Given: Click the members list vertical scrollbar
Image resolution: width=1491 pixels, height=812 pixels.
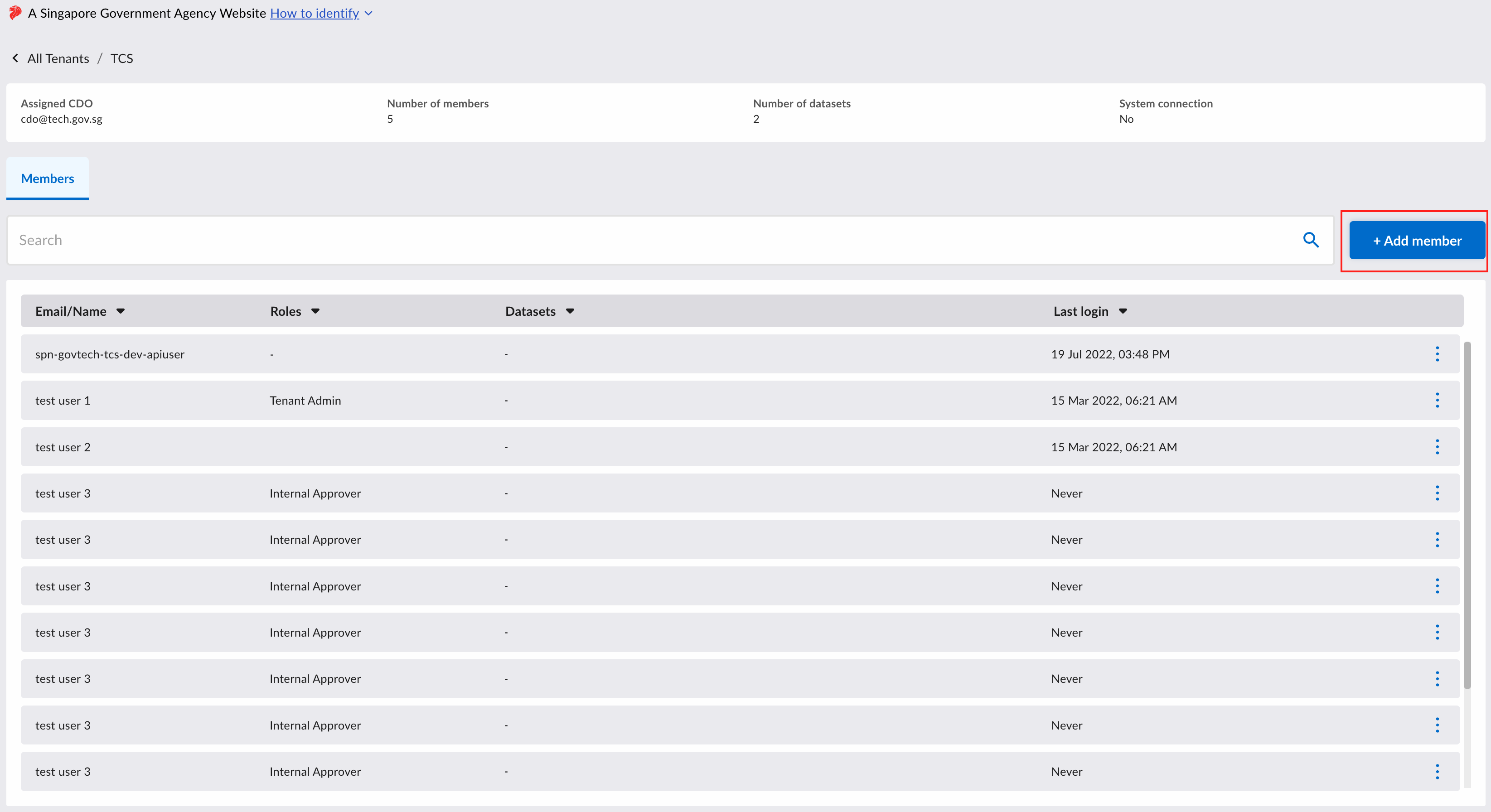Looking at the screenshot, I should tap(1467, 515).
